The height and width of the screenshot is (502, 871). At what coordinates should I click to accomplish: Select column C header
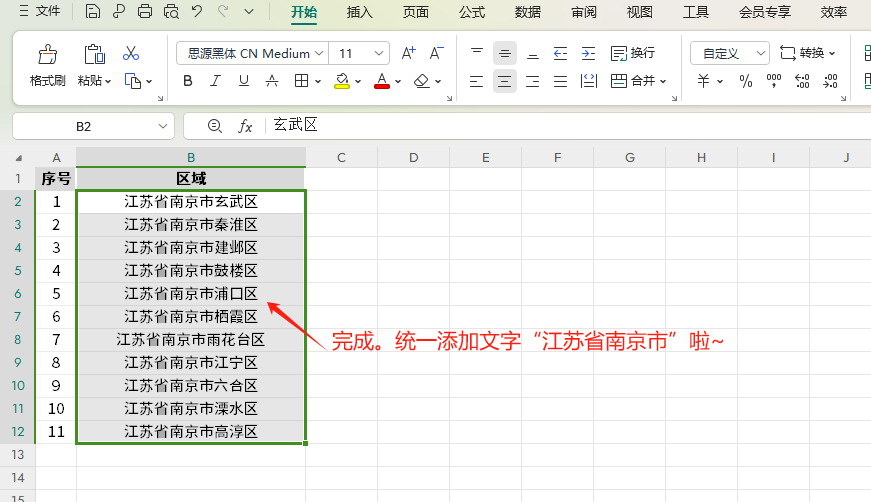pos(341,158)
